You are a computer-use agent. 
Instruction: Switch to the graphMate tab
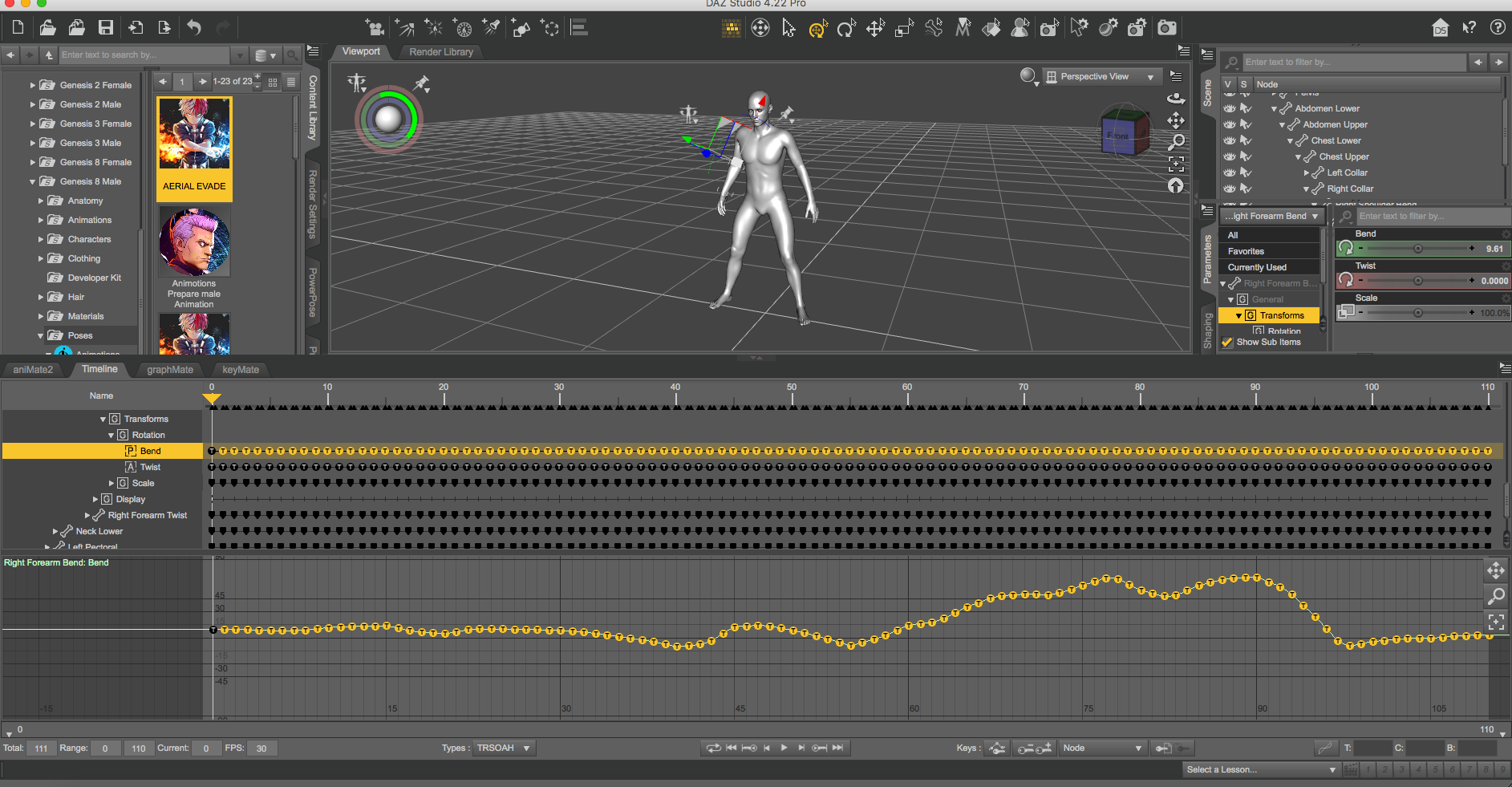point(170,370)
